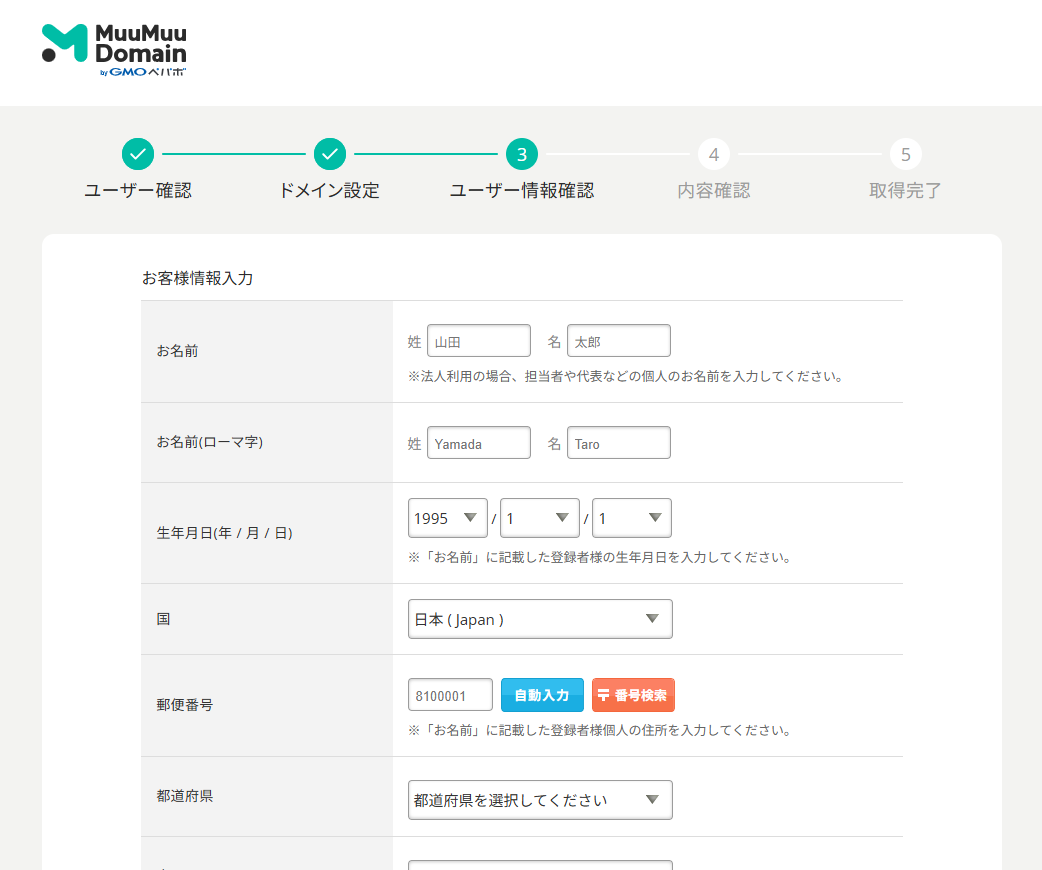Click the お名前(ローマ字) row label
1042x870 pixels.
210,442
